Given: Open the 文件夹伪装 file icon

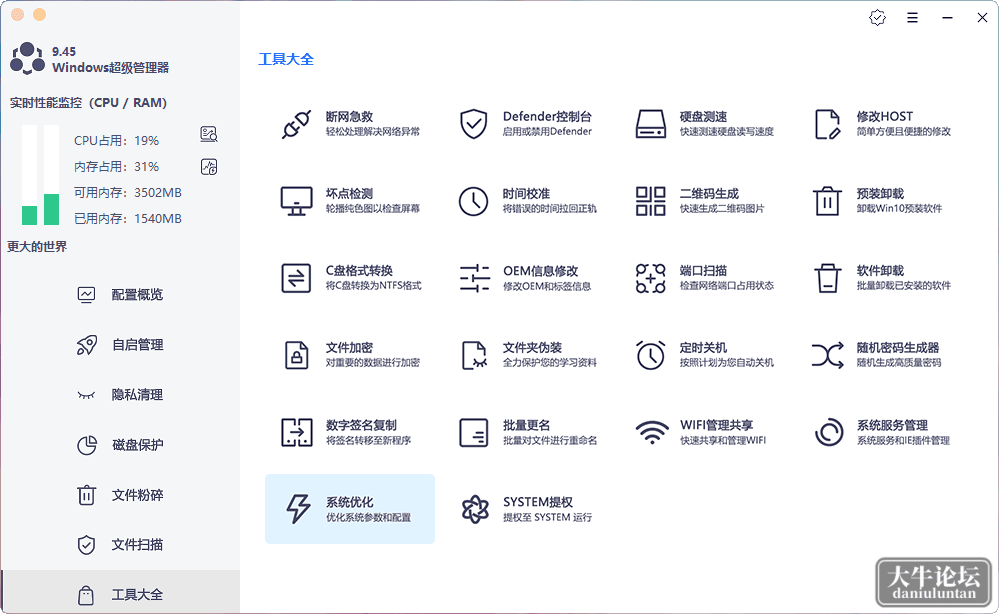Looking at the screenshot, I should tap(474, 355).
